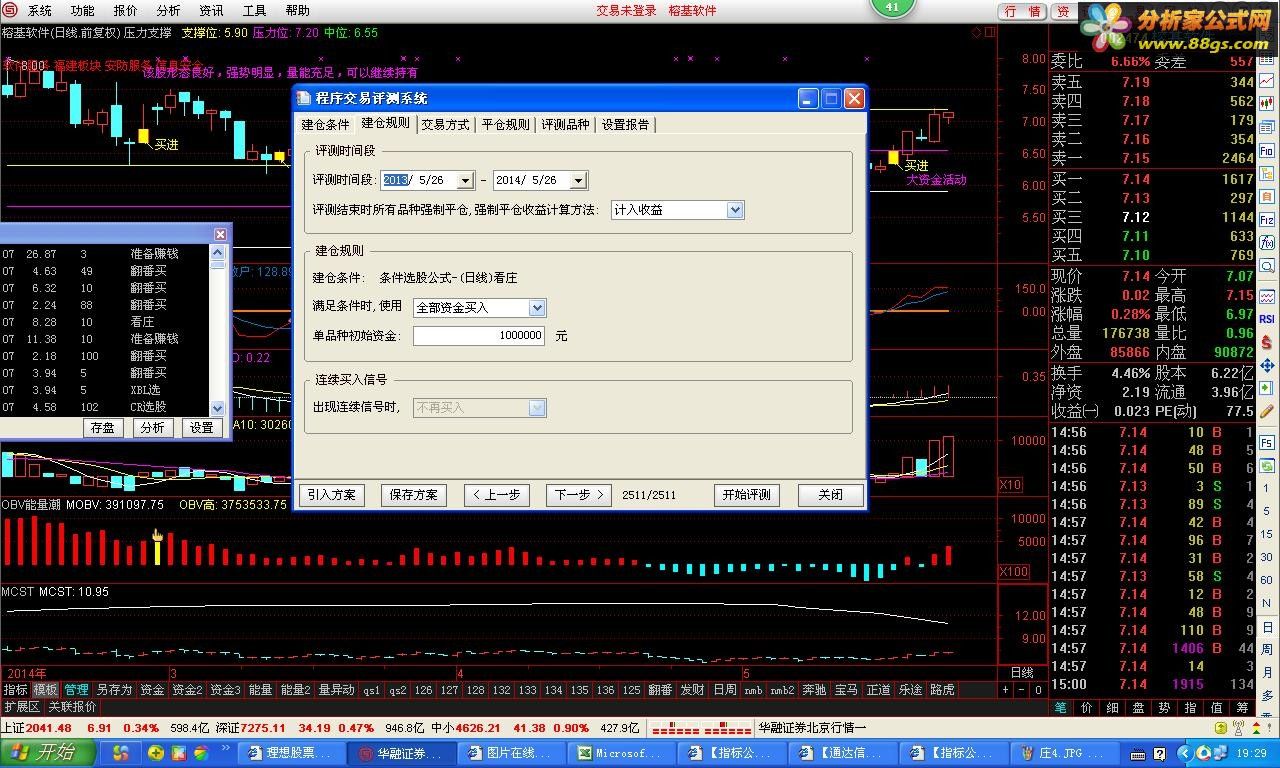The height and width of the screenshot is (768, 1280).
Task: Select the 另存为 tab below chart
Action: tap(114, 690)
